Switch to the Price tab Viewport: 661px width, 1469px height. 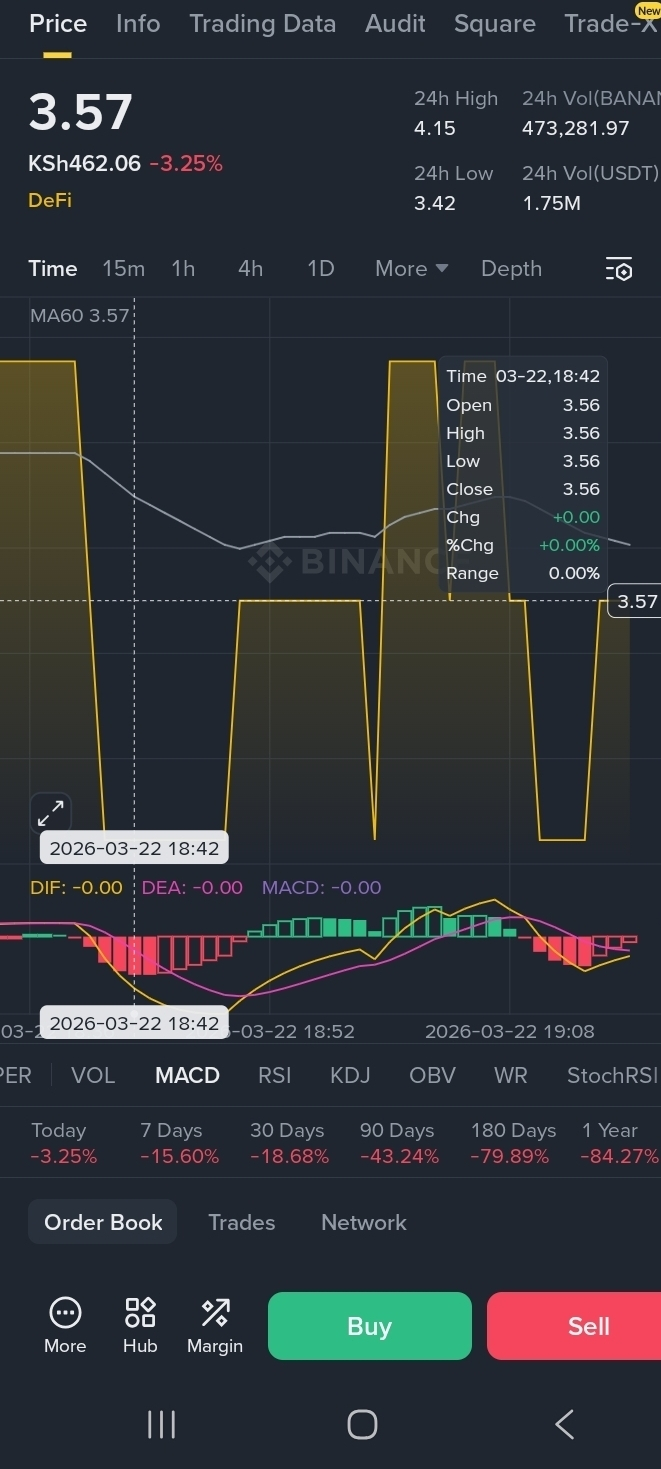tap(58, 24)
